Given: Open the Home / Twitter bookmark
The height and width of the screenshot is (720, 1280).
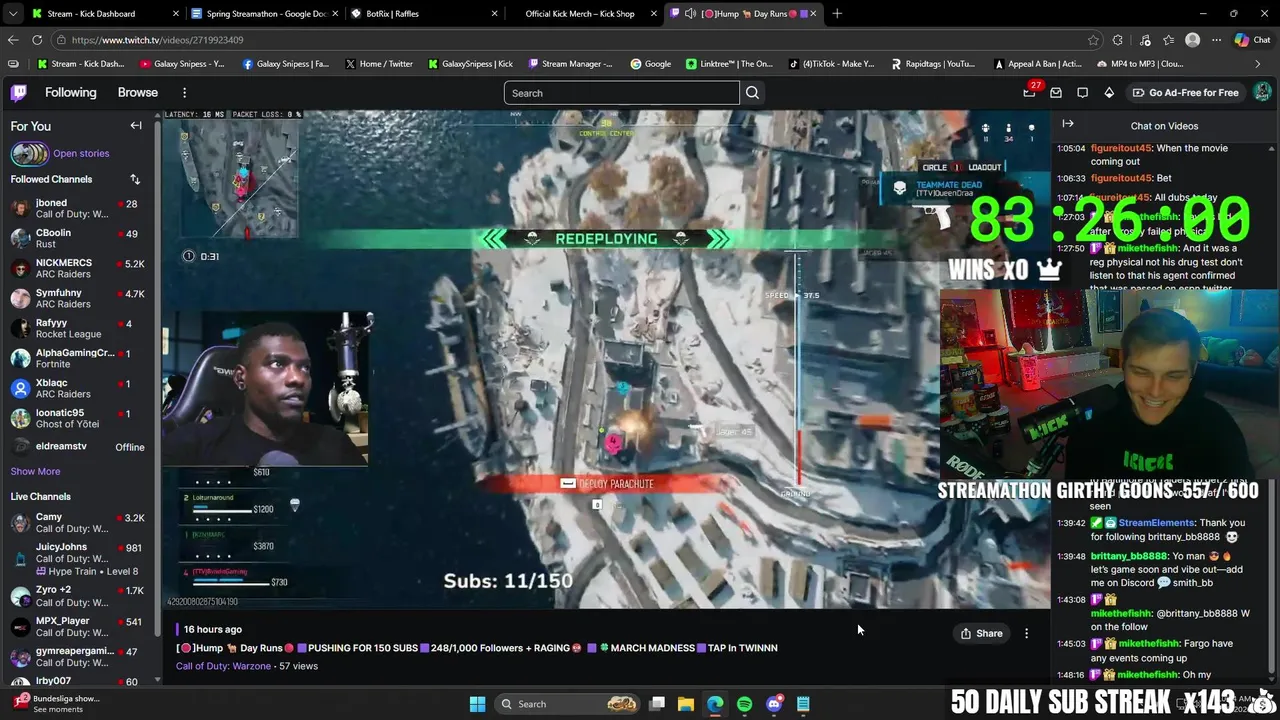Looking at the screenshot, I should (x=378, y=64).
